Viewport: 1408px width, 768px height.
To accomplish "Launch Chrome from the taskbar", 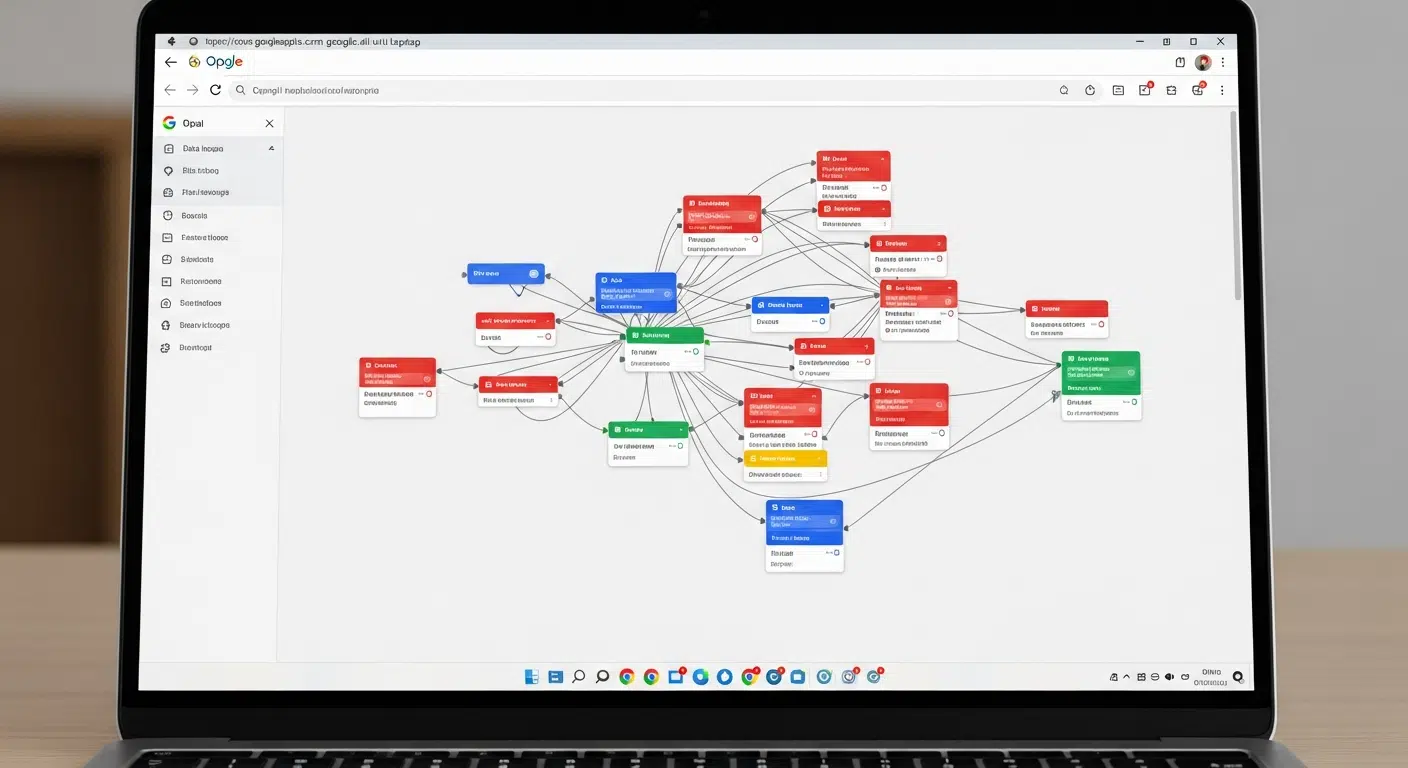I will tap(627, 676).
